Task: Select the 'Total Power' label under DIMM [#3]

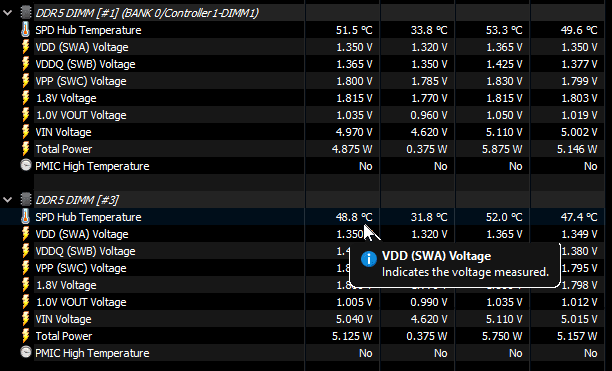Action: point(64,336)
